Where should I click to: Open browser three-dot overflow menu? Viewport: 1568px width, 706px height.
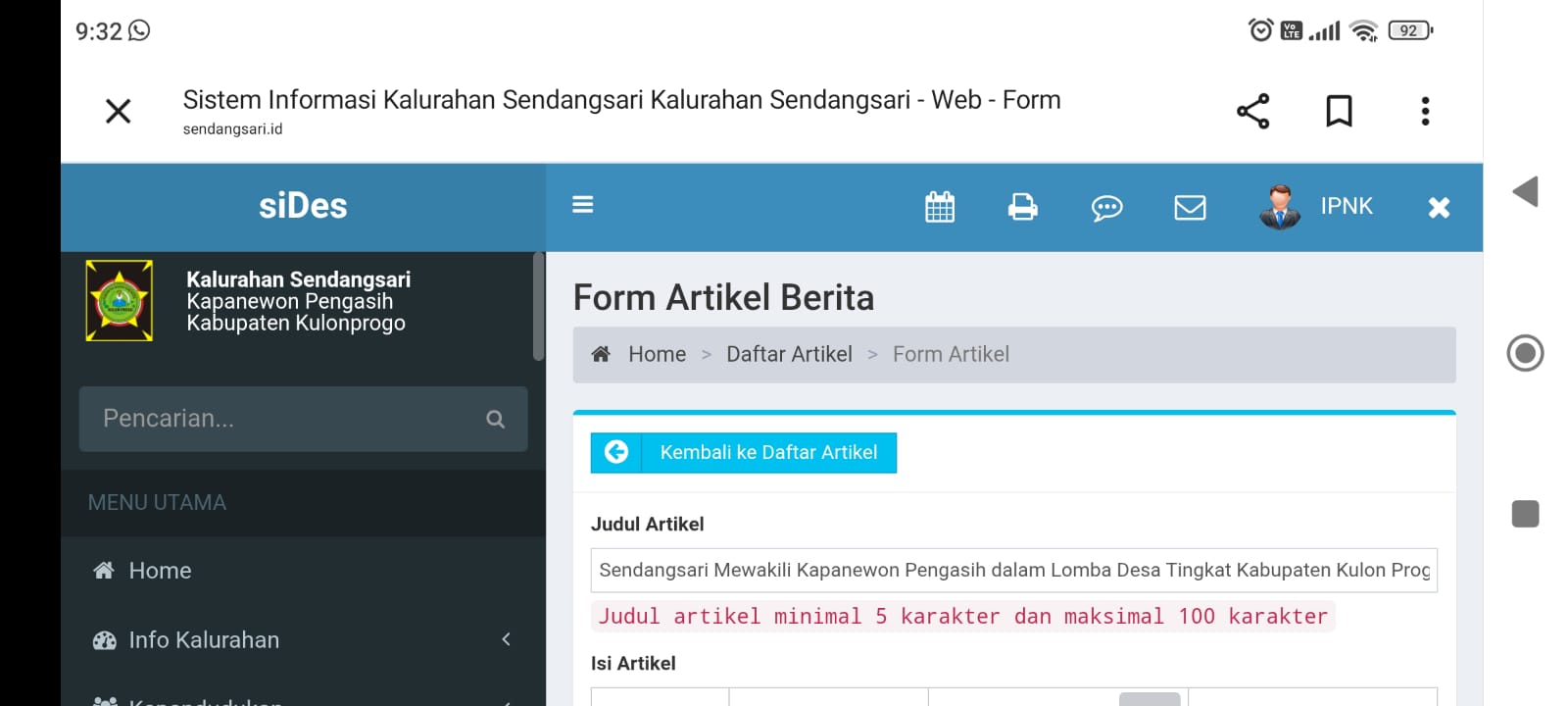pyautogui.click(x=1425, y=111)
